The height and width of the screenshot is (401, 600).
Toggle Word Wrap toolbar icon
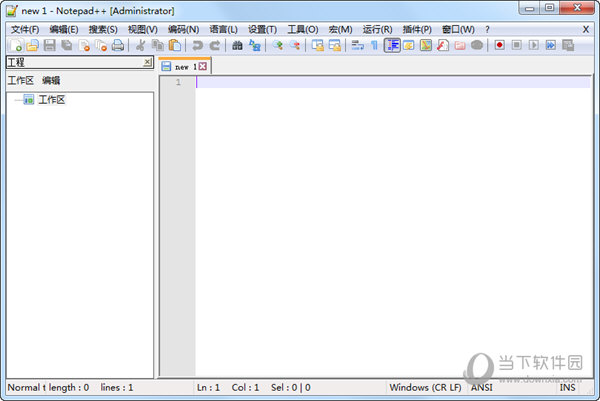tap(357, 46)
